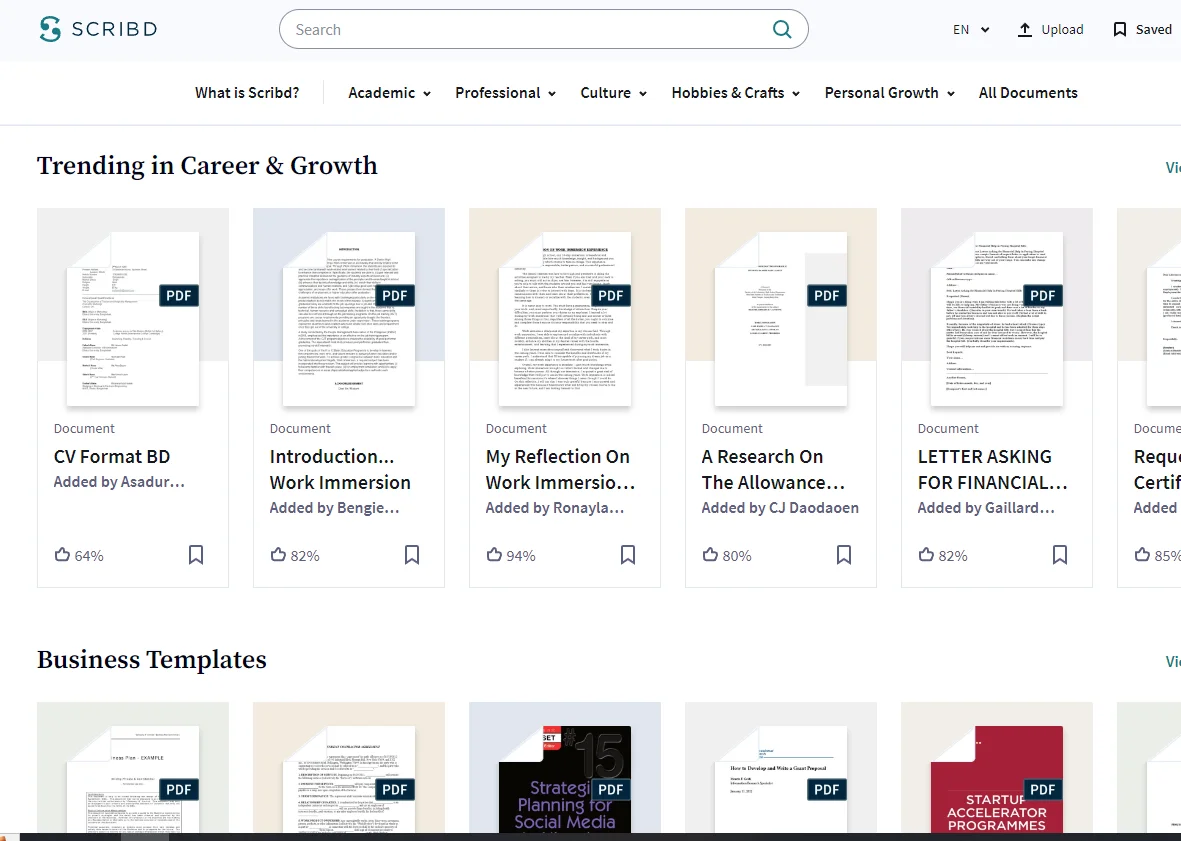Screen dimensions: 1181x841
Task: Click thumbs-up icon showing 94%
Action: [494, 555]
